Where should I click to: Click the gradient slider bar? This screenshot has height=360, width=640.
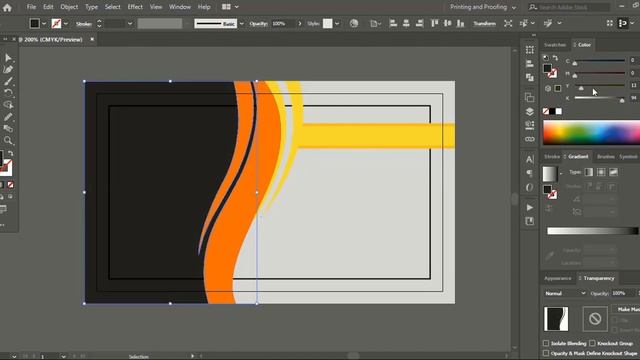593,231
